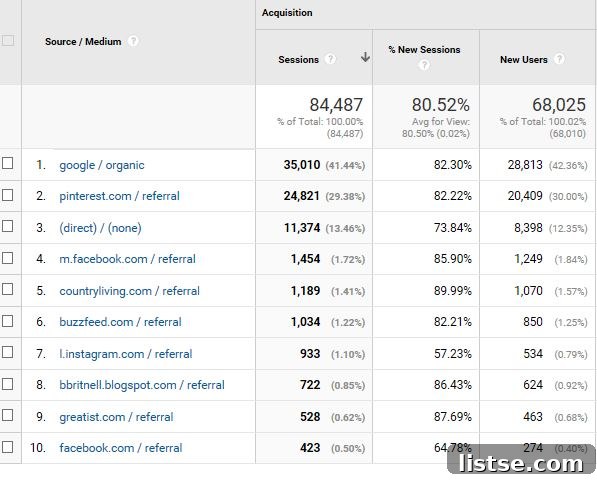Sort by the Sessions column header
The image size is (597, 480).
tap(298, 60)
